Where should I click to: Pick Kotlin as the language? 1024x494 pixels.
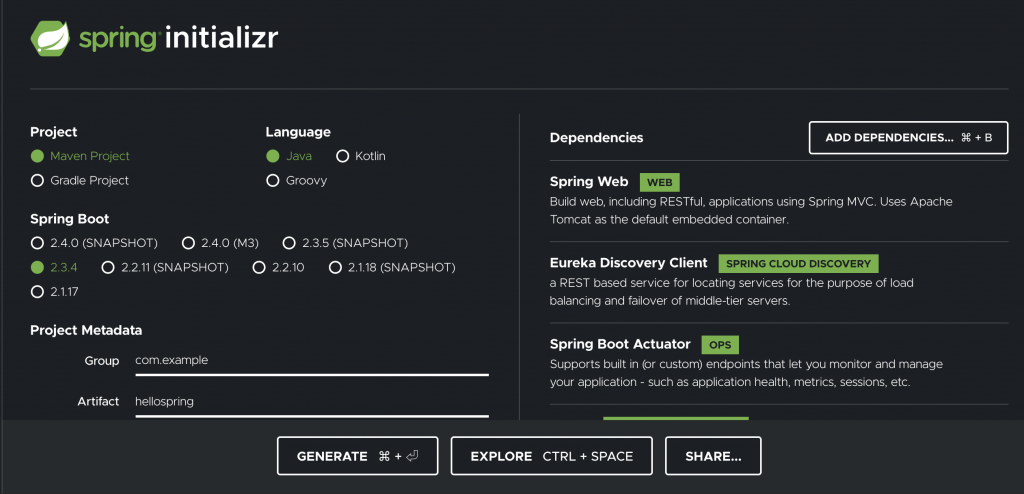(343, 156)
